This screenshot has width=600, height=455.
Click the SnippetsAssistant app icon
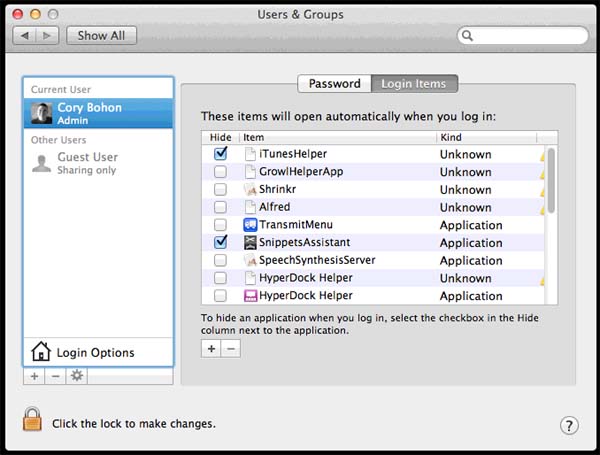[250, 242]
